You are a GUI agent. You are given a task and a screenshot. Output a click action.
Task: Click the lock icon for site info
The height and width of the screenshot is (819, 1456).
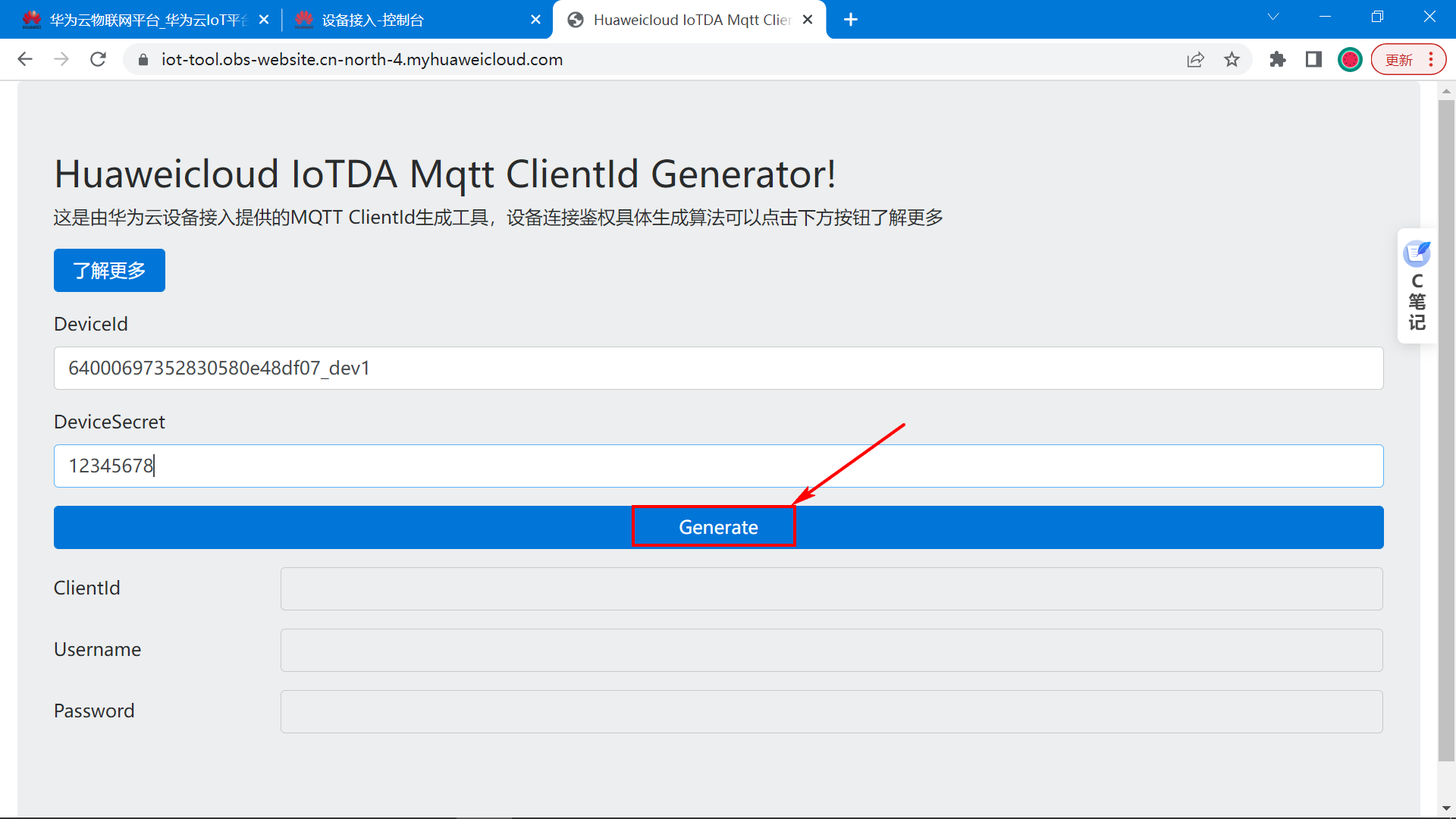[x=143, y=59]
